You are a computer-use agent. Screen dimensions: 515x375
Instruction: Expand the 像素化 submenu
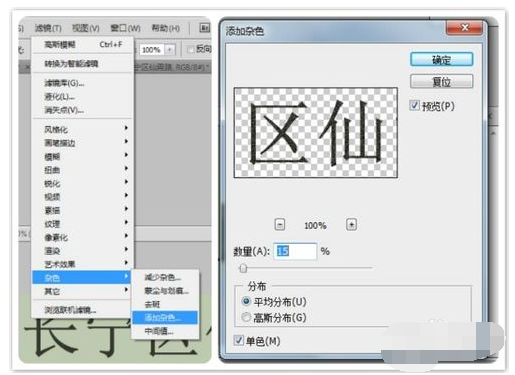pos(83,237)
